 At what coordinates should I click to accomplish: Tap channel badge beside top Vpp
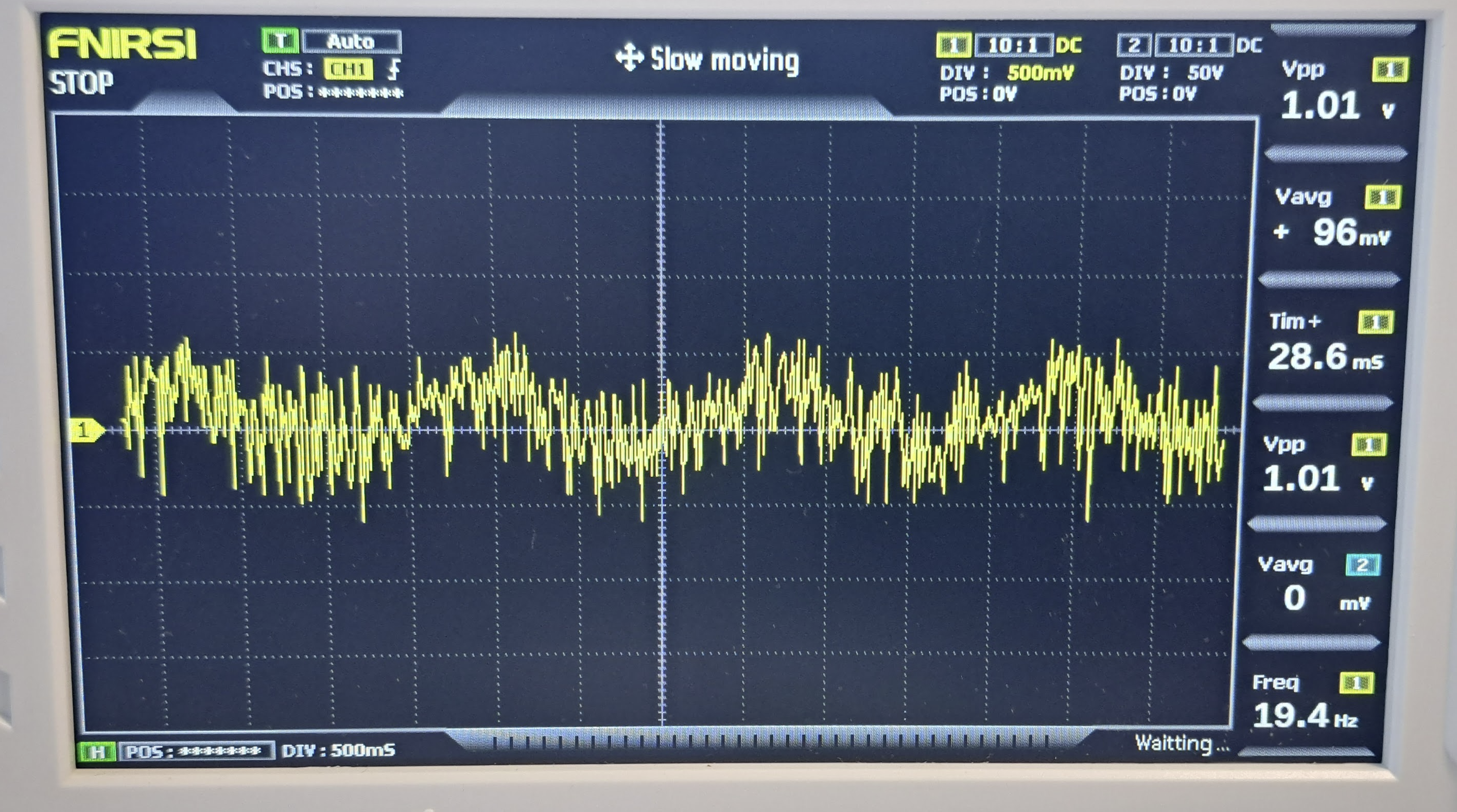[1390, 70]
